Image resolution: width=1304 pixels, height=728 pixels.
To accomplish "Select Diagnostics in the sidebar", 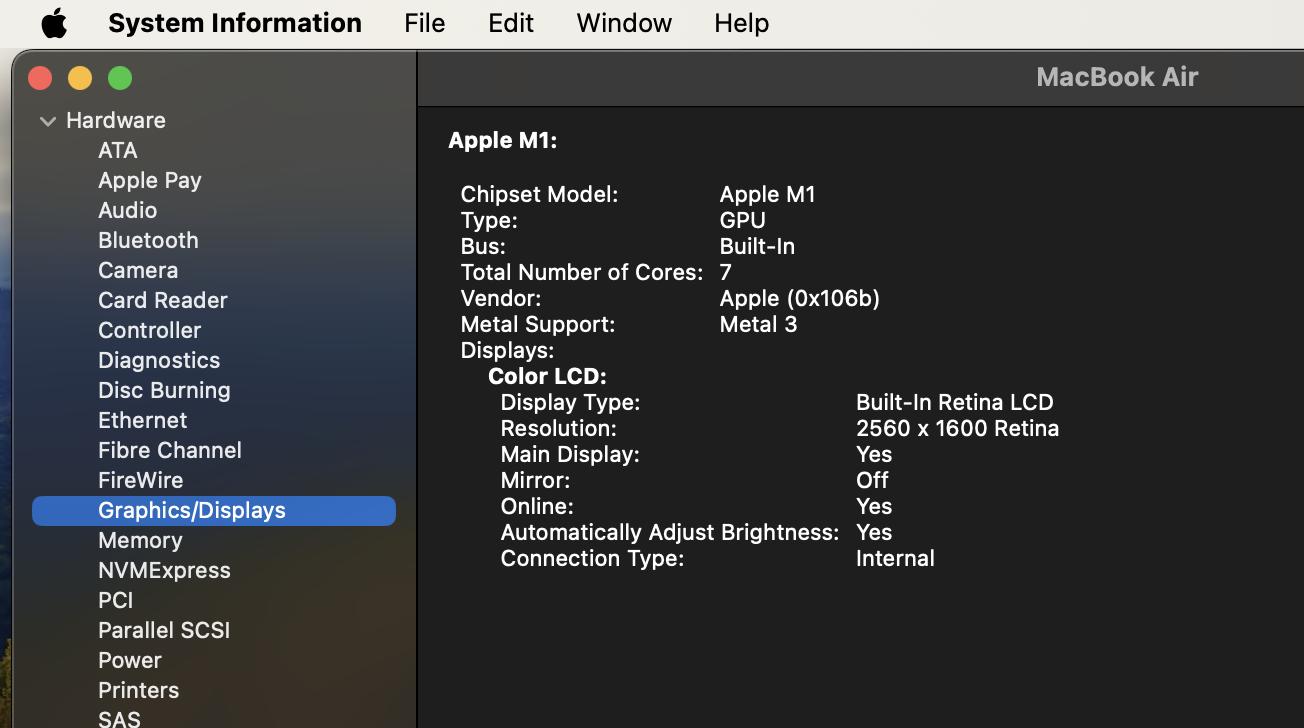I will [x=159, y=360].
